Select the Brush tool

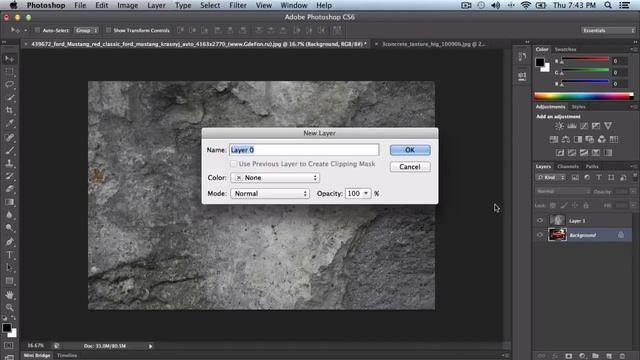click(9, 150)
